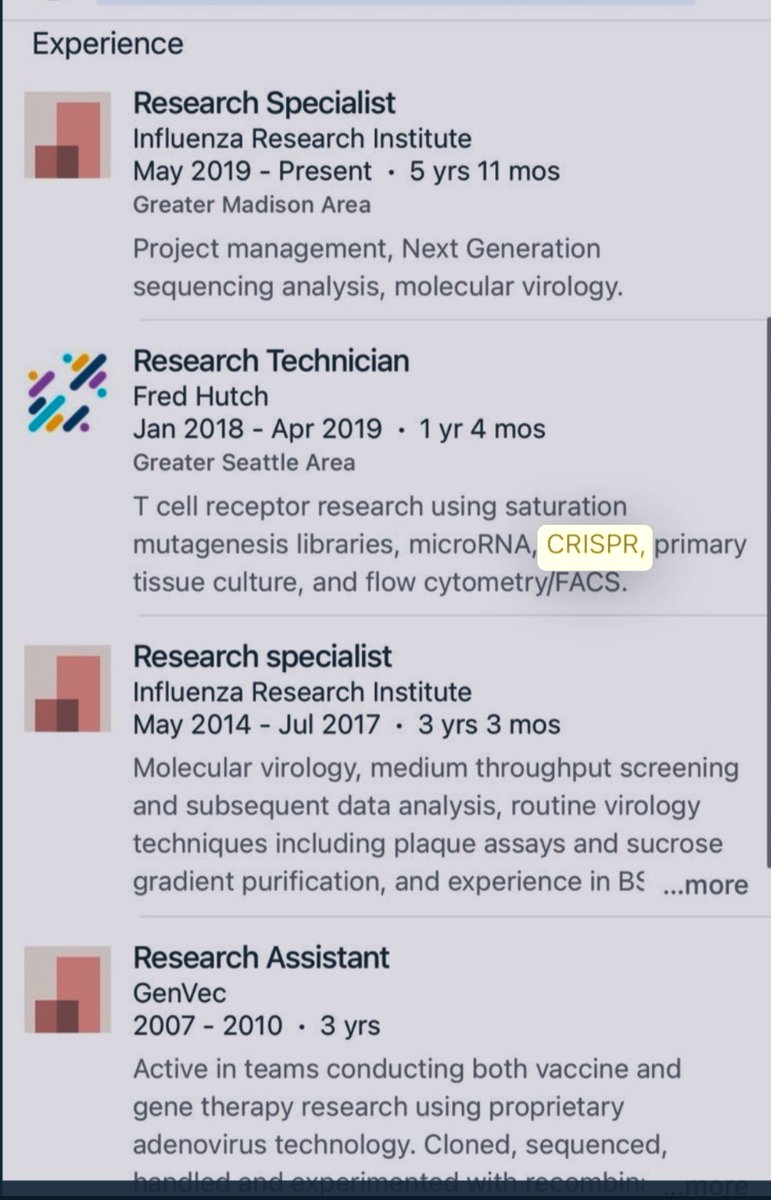Open first Influenza Research Institute logo
The width and height of the screenshot is (771, 1200).
coord(67,135)
